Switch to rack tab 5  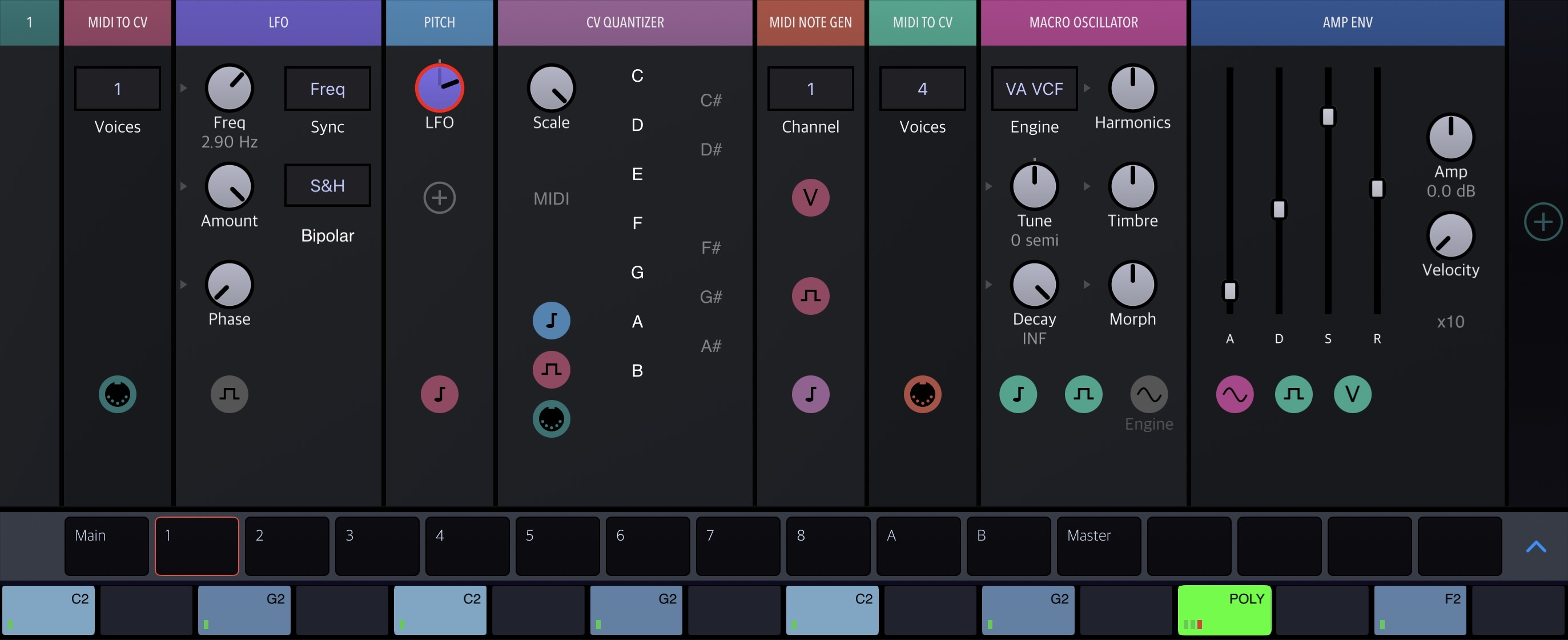(x=557, y=546)
